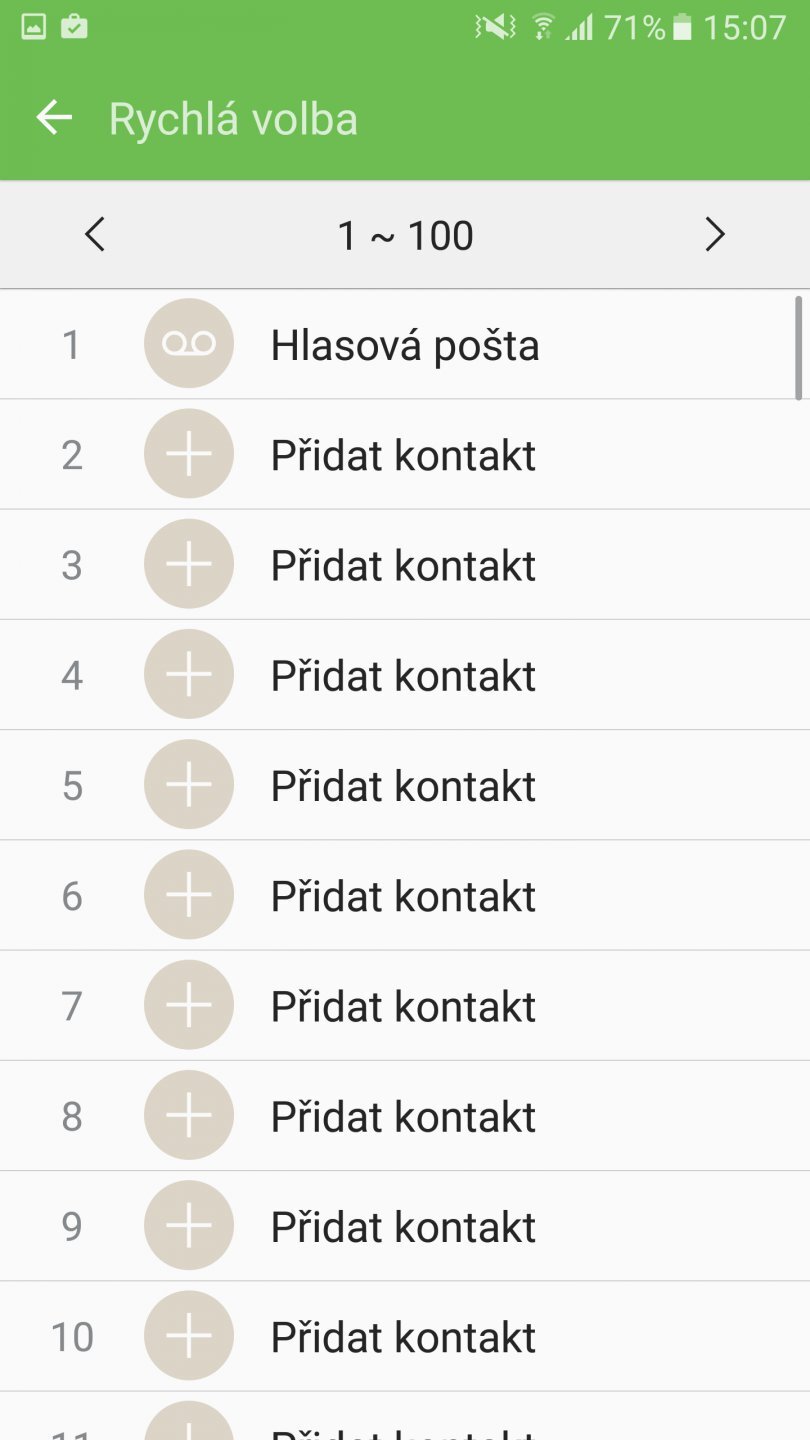
Task: Tap plus icon for speed dial 6
Action: (189, 895)
